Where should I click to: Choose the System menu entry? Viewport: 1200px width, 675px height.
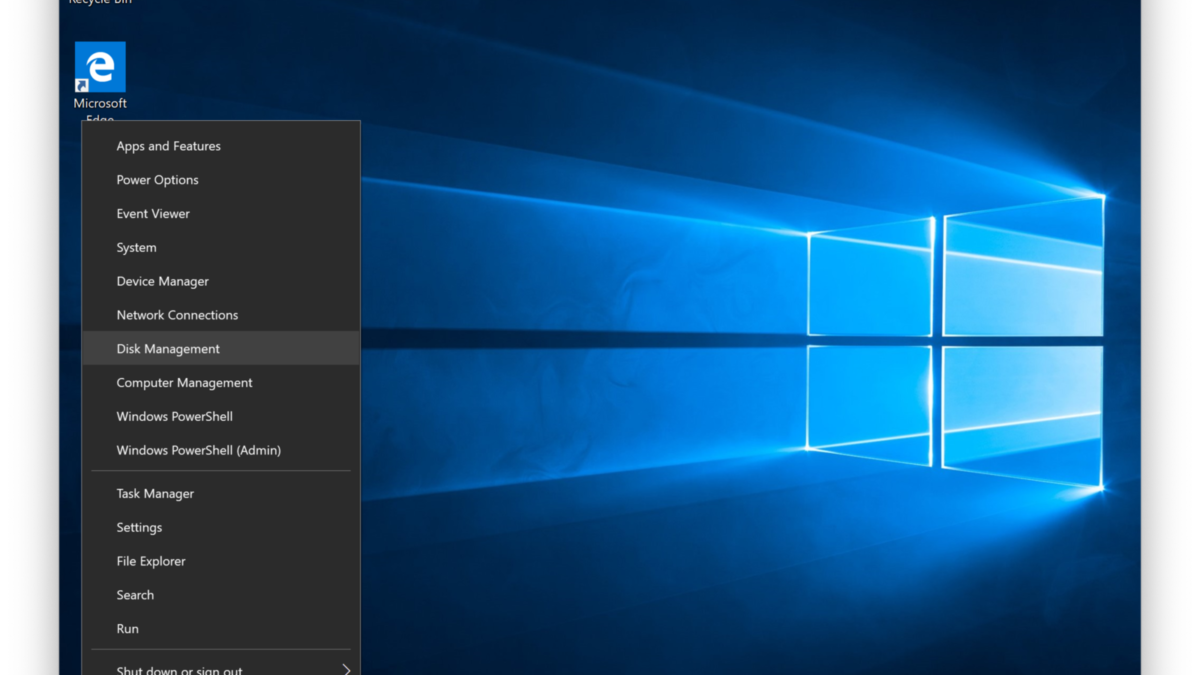tap(136, 248)
